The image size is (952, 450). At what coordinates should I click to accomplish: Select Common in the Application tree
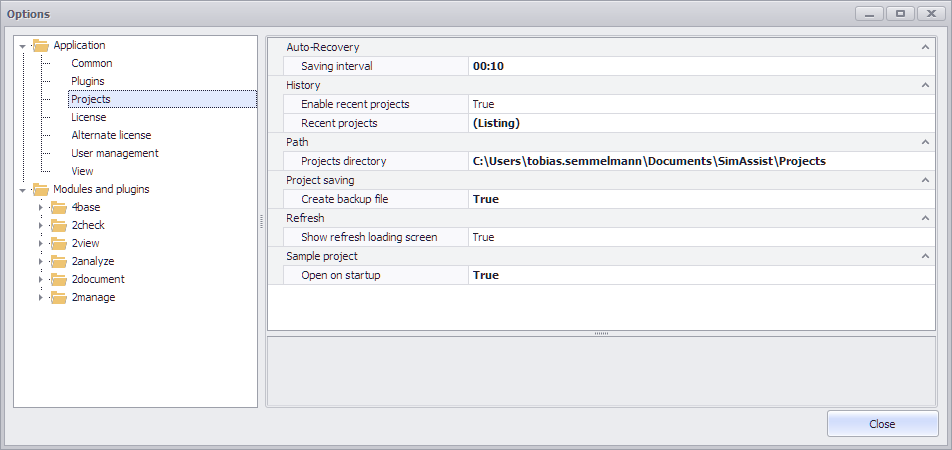(x=91, y=63)
